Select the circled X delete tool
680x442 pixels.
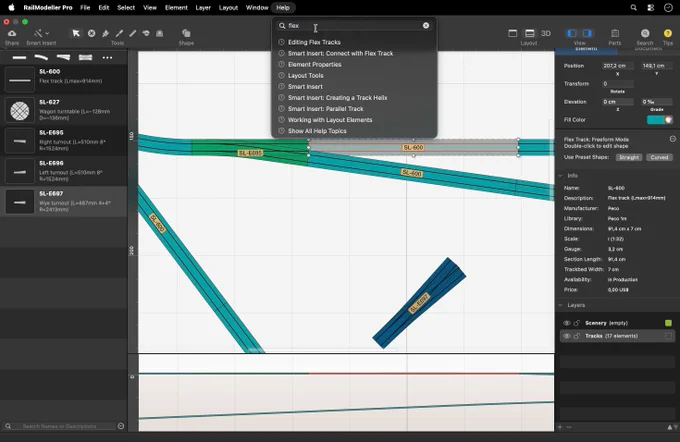click(92, 33)
